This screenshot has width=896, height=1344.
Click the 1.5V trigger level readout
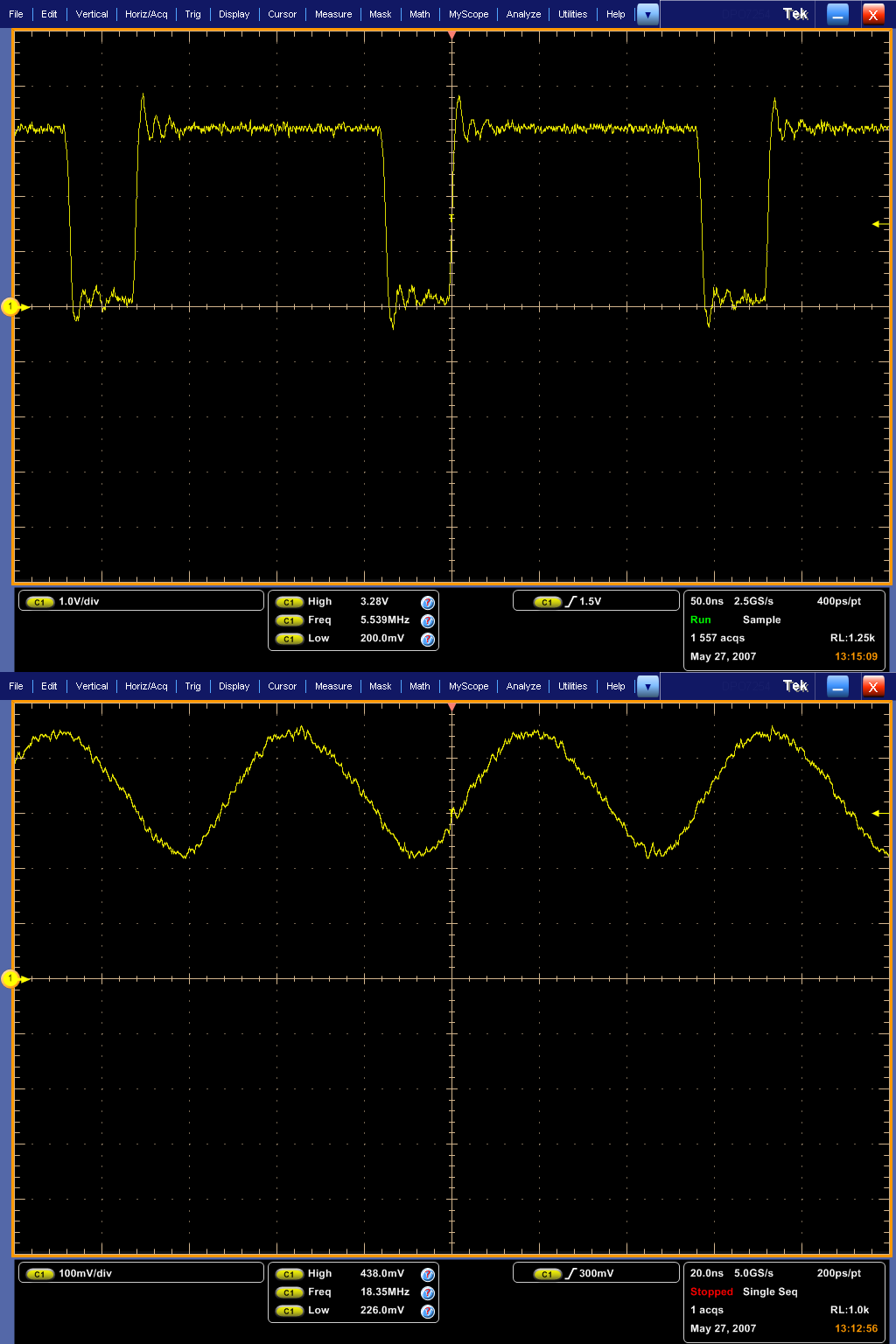coord(590,602)
